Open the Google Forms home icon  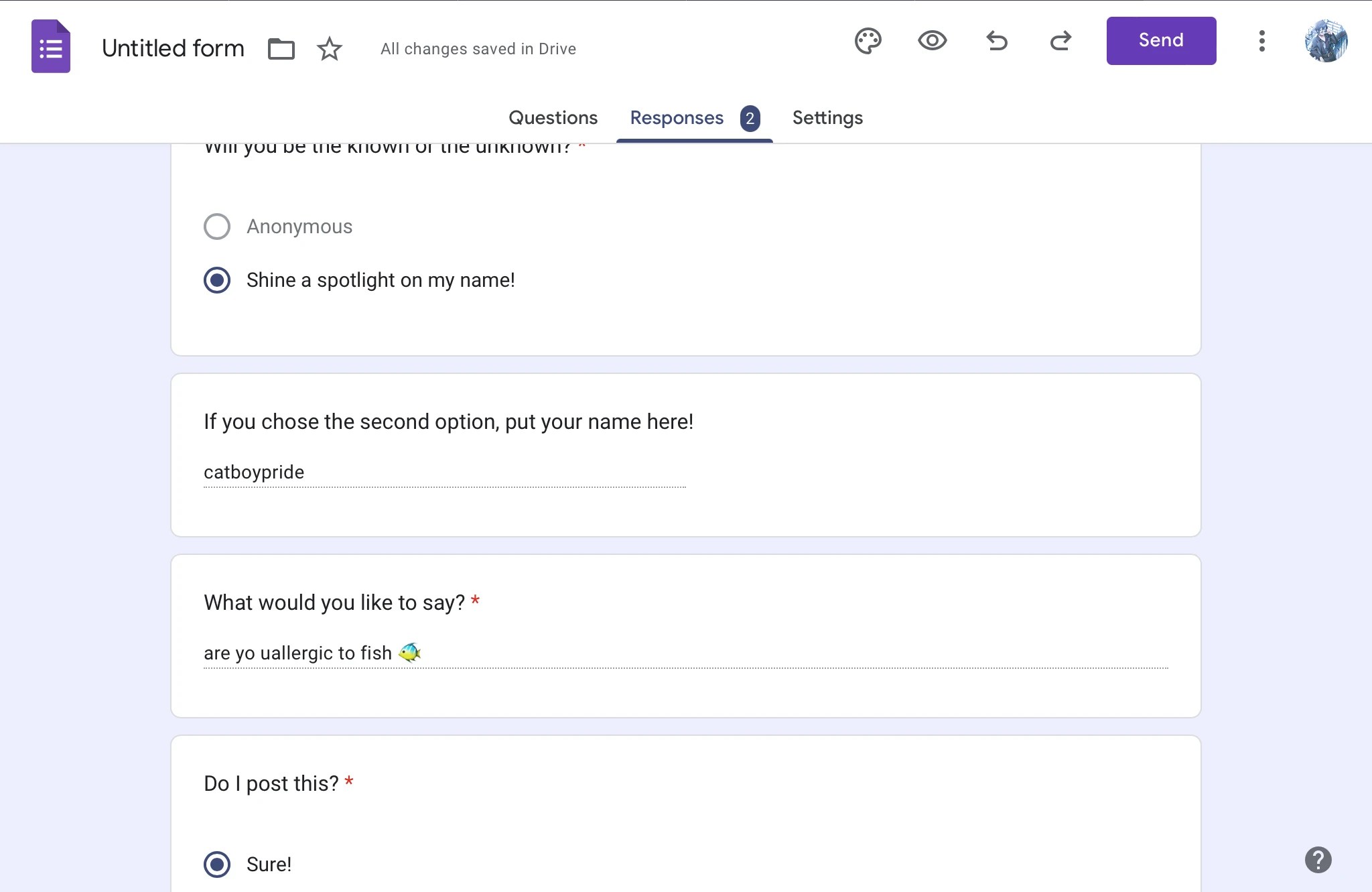(x=51, y=46)
